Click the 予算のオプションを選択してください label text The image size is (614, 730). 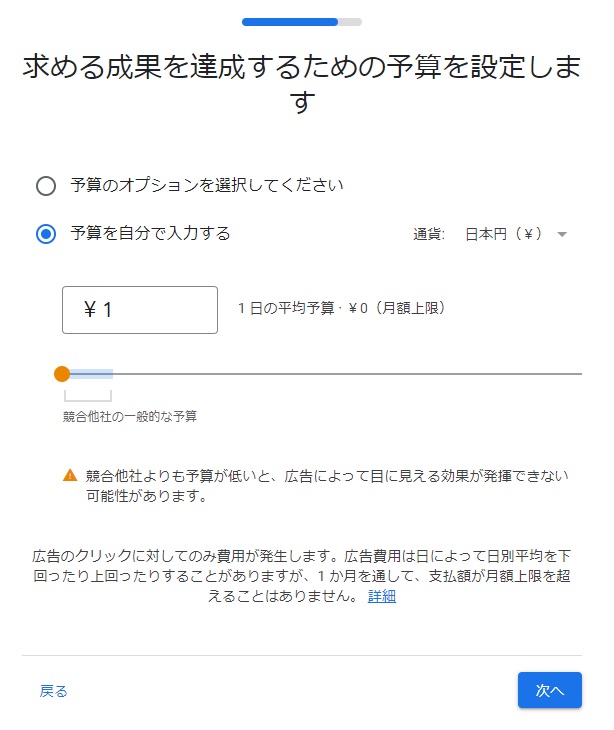pos(207,185)
